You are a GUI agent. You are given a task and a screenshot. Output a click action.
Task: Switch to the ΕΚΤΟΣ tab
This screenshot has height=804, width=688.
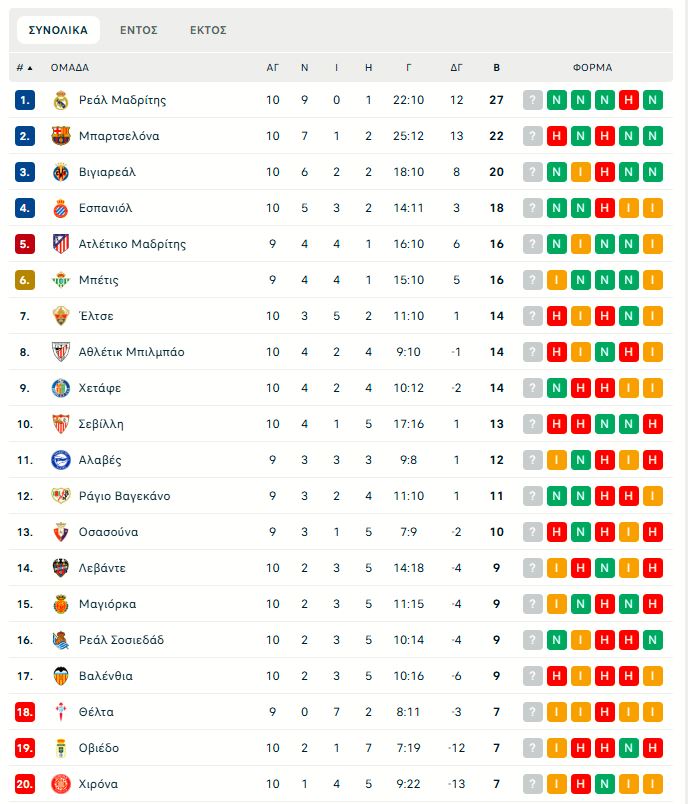(208, 30)
